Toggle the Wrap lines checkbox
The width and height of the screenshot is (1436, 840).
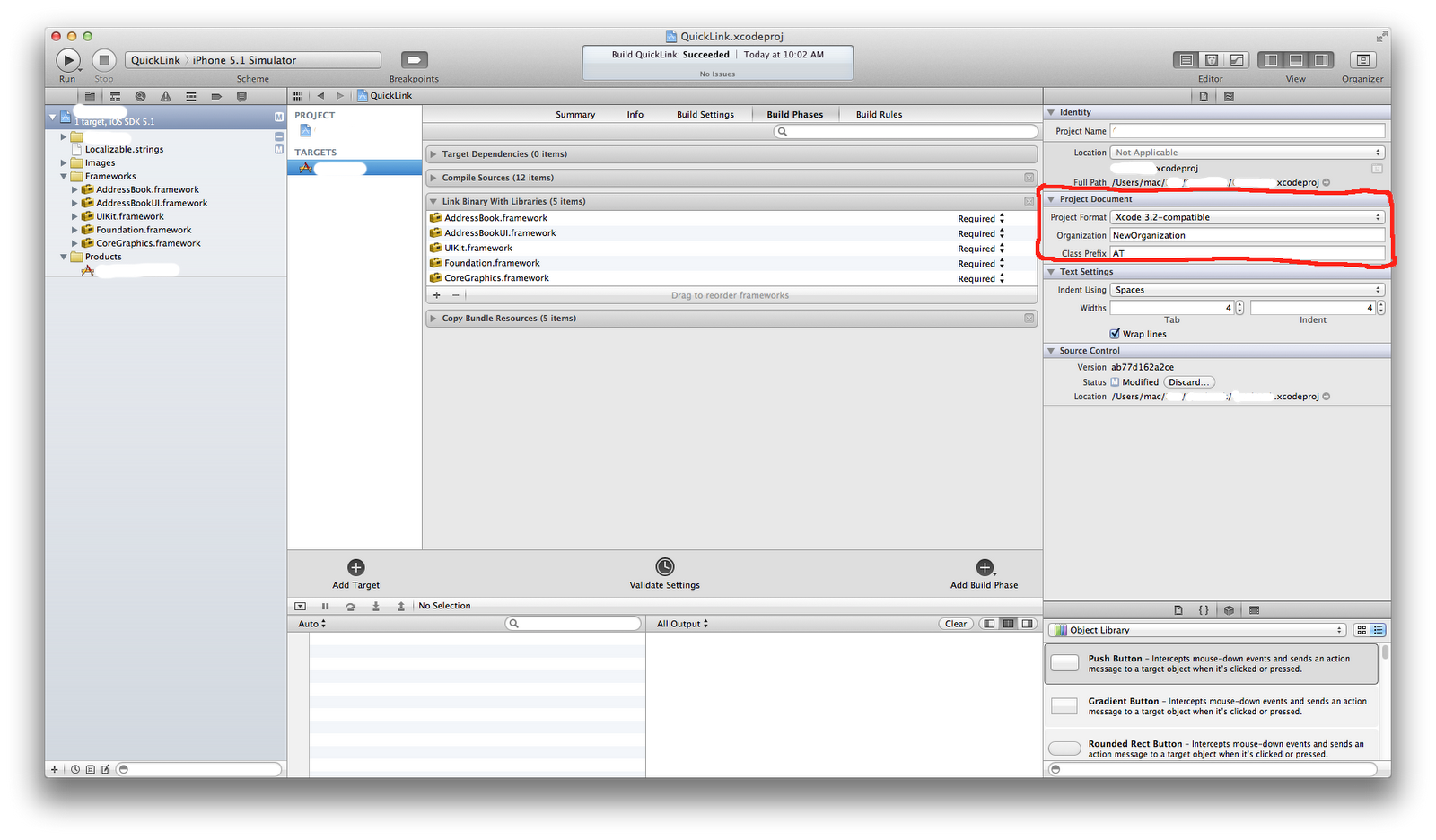click(1116, 334)
